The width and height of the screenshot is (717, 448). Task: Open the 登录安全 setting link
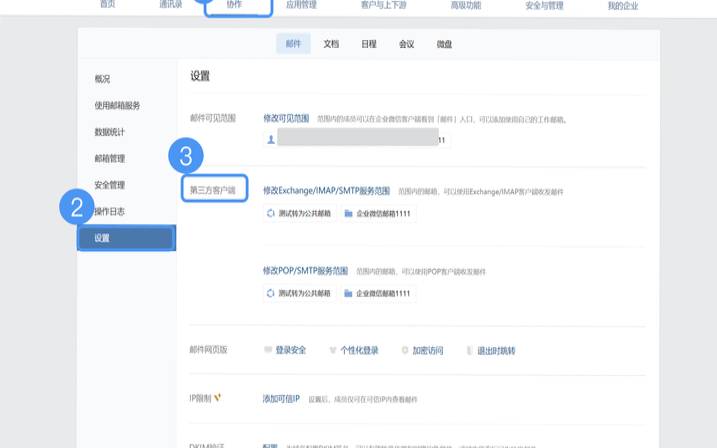point(291,350)
